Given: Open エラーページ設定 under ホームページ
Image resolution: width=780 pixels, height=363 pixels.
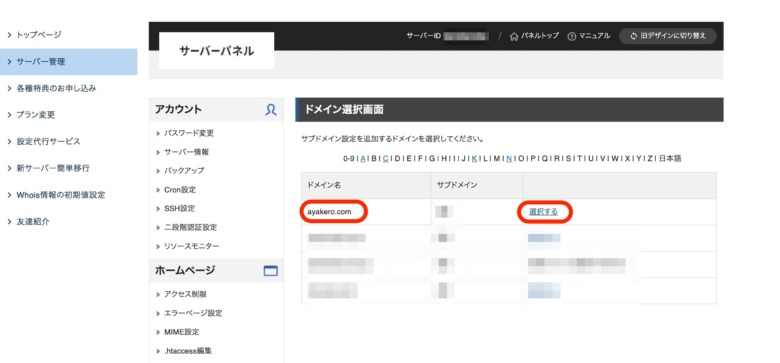Looking at the screenshot, I should point(193,313).
